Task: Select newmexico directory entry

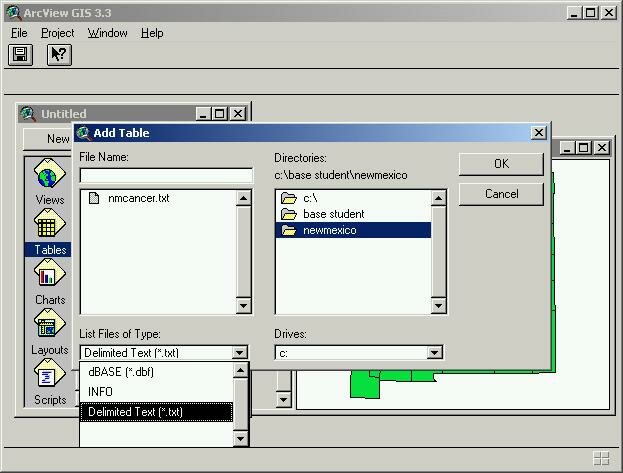Action: [353, 231]
